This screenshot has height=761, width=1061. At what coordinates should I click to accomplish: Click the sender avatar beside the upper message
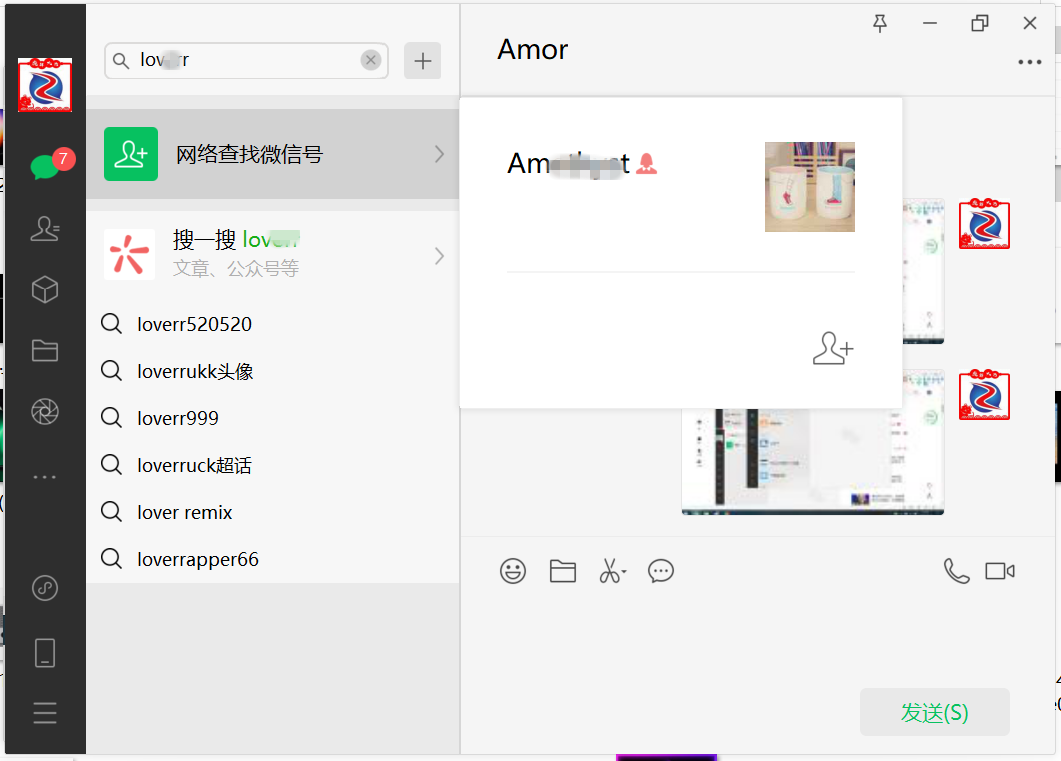[x=985, y=224]
